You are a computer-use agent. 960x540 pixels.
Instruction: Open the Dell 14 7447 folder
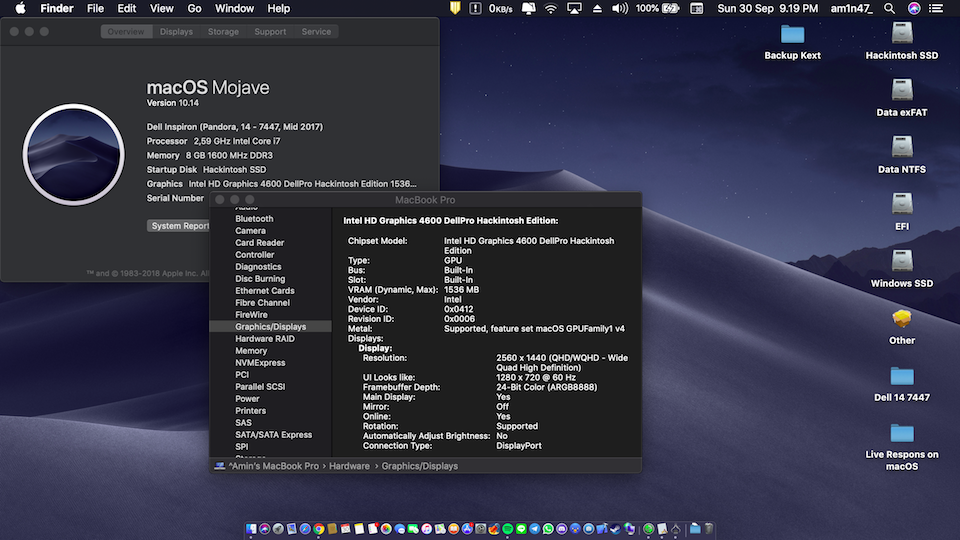[x=901, y=377]
